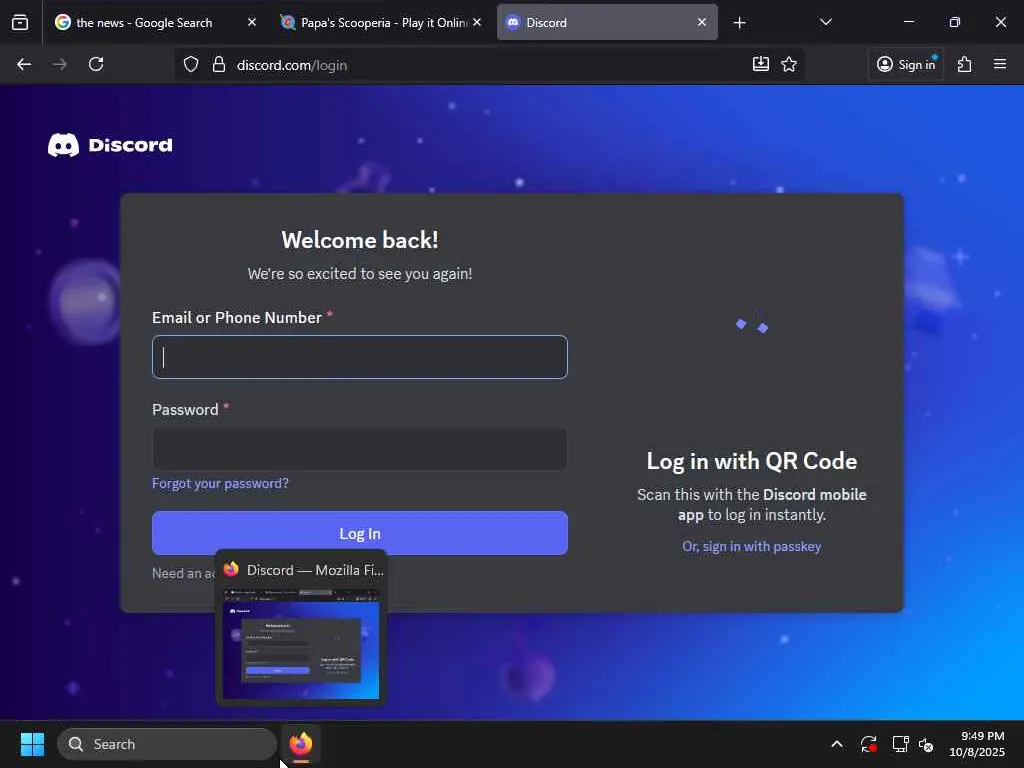The image size is (1024, 768).
Task: Click the Log In button
Action: tap(360, 534)
